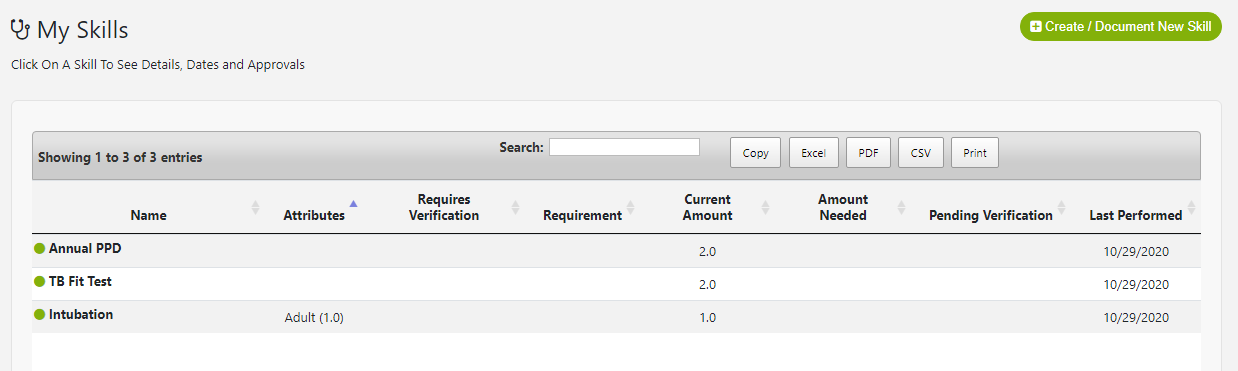Create / Document New Skill
The image size is (1238, 371).
pos(1120,27)
